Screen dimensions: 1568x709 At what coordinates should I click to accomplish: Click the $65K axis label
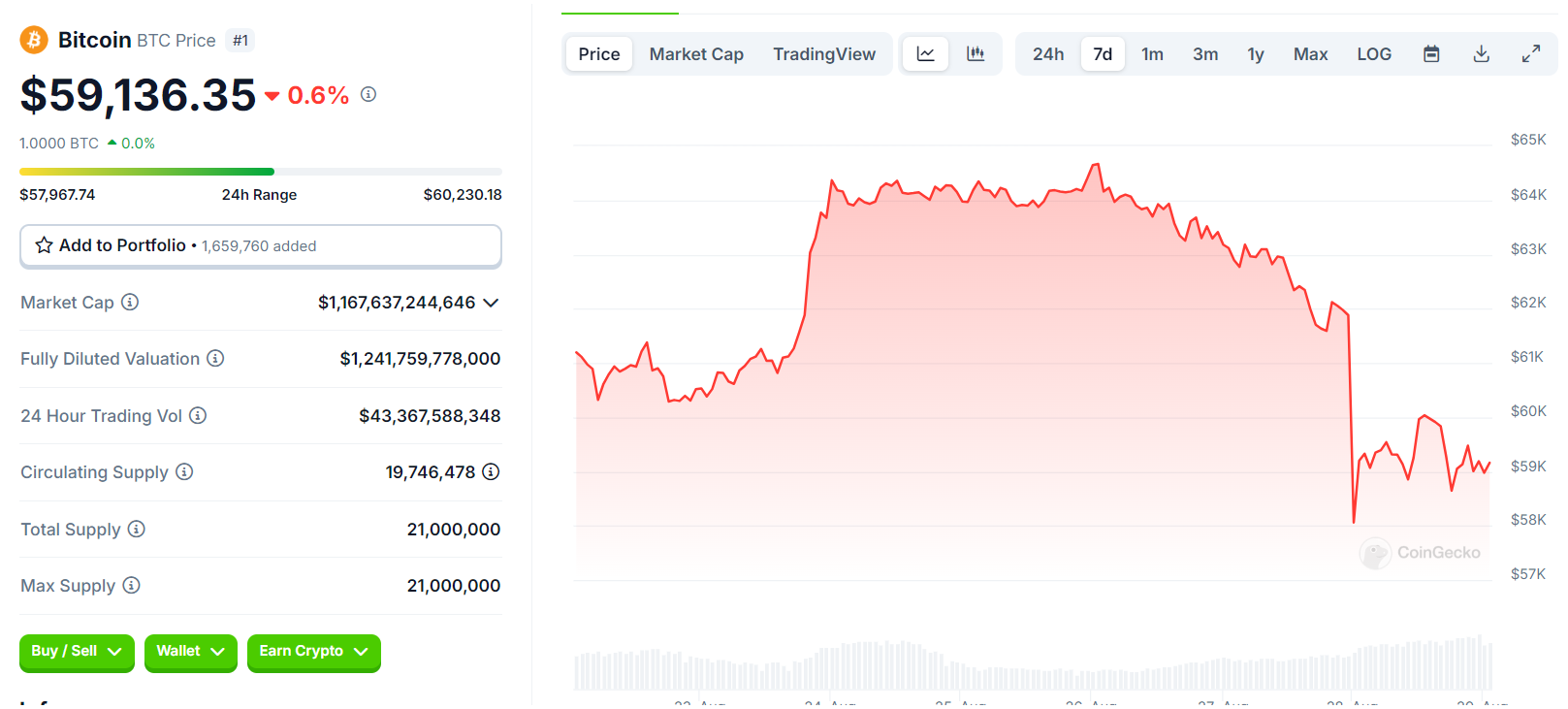[1528, 140]
